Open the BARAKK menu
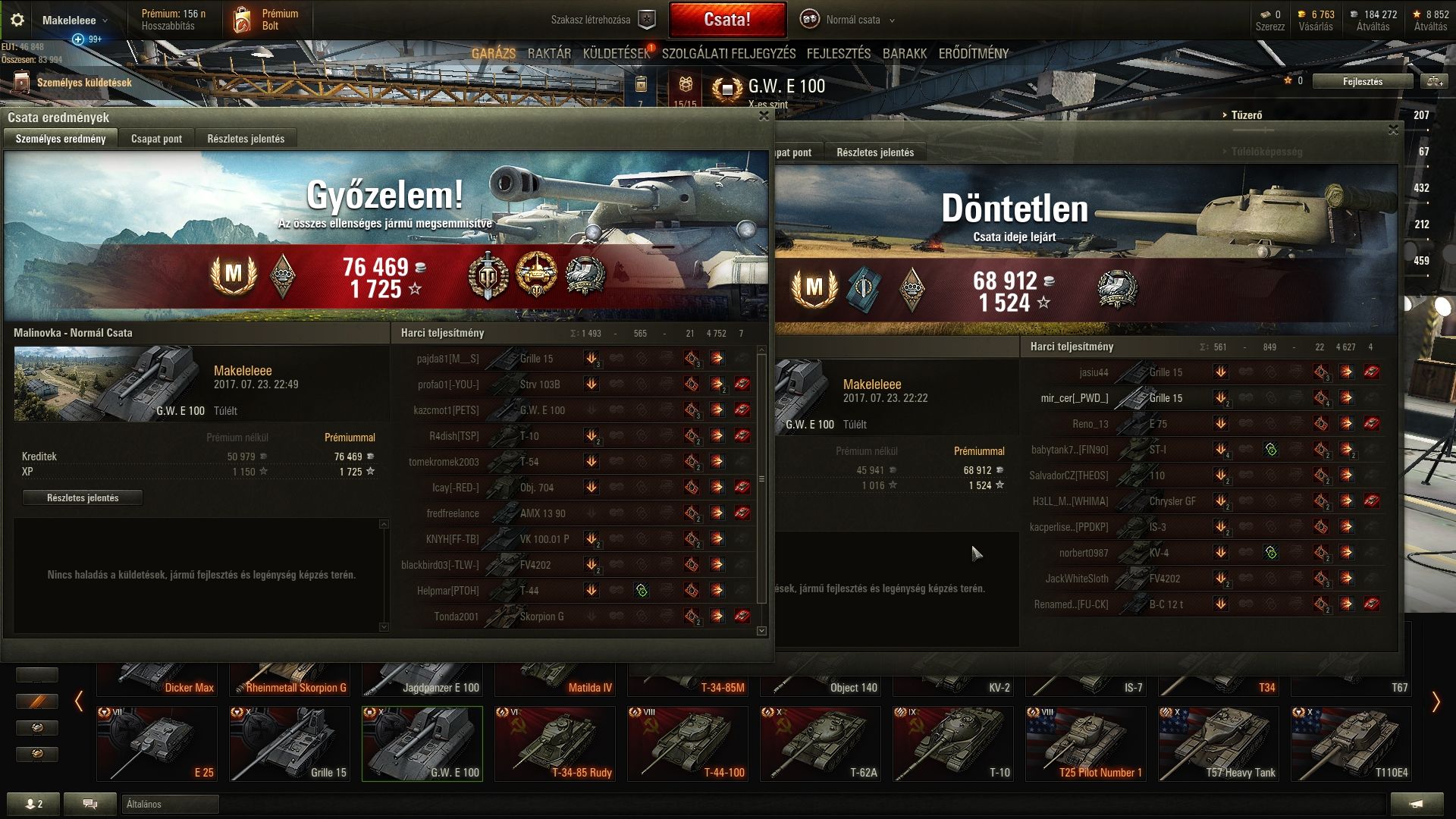1456x819 pixels. click(x=904, y=54)
